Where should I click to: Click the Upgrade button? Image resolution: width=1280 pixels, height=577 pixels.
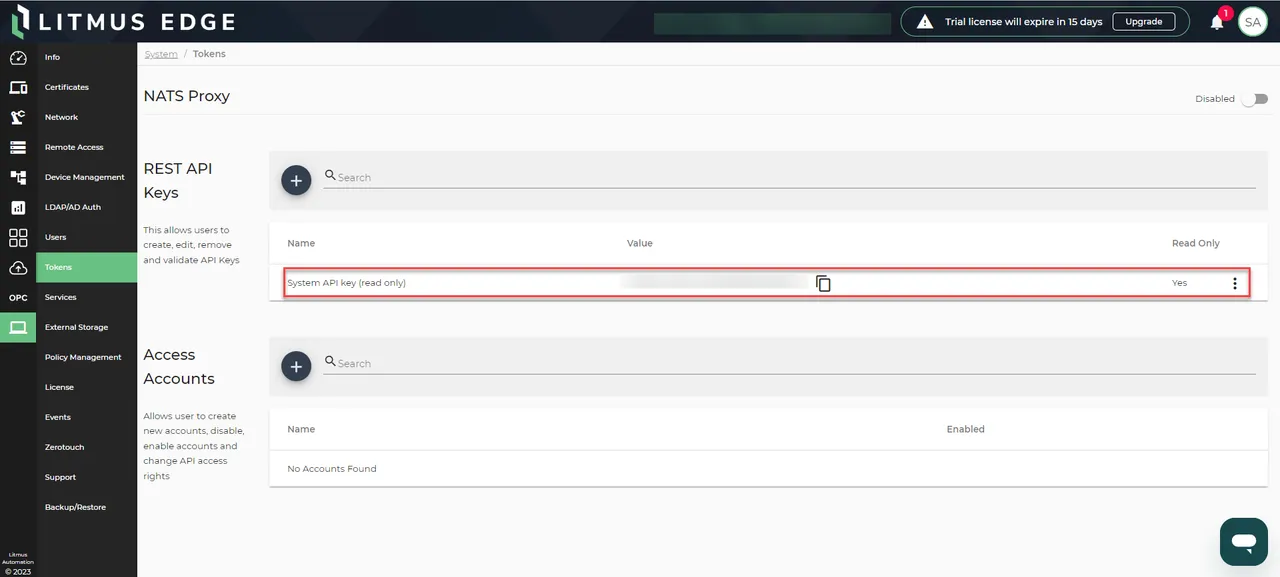coord(1143,21)
